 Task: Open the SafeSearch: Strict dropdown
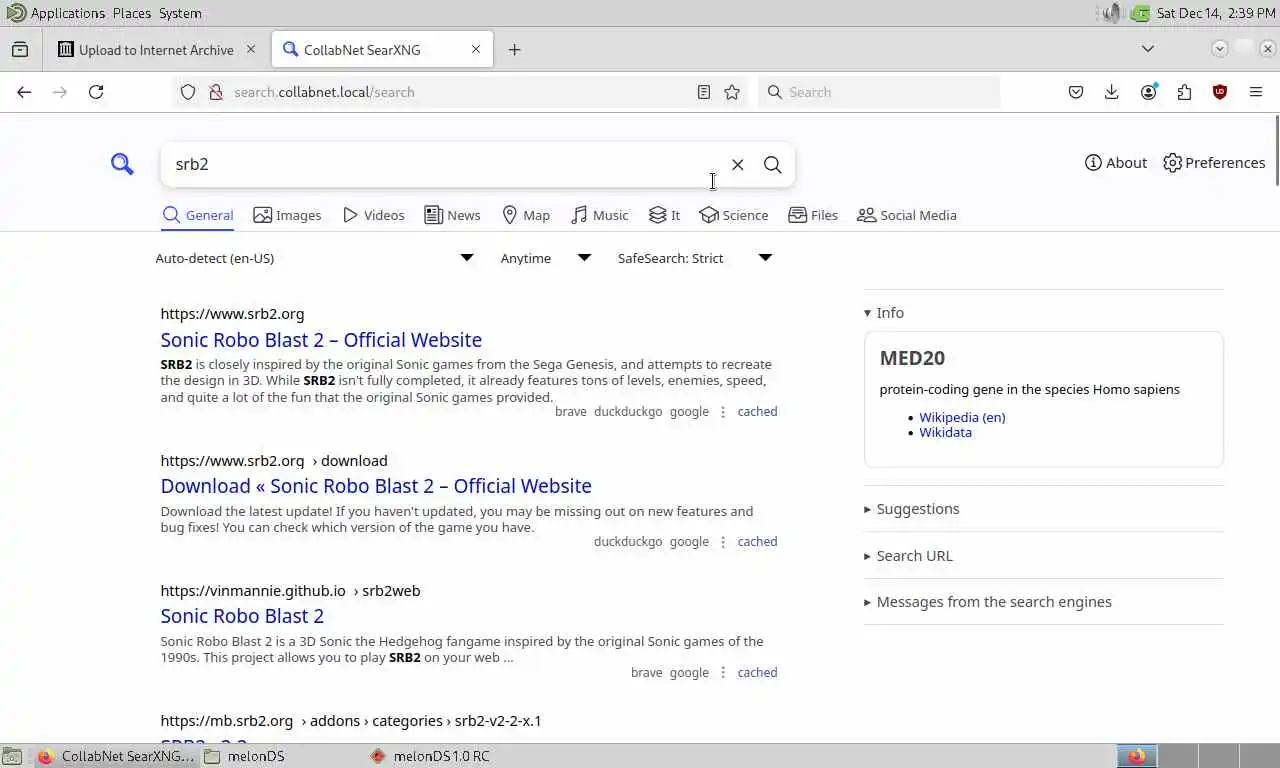695,258
